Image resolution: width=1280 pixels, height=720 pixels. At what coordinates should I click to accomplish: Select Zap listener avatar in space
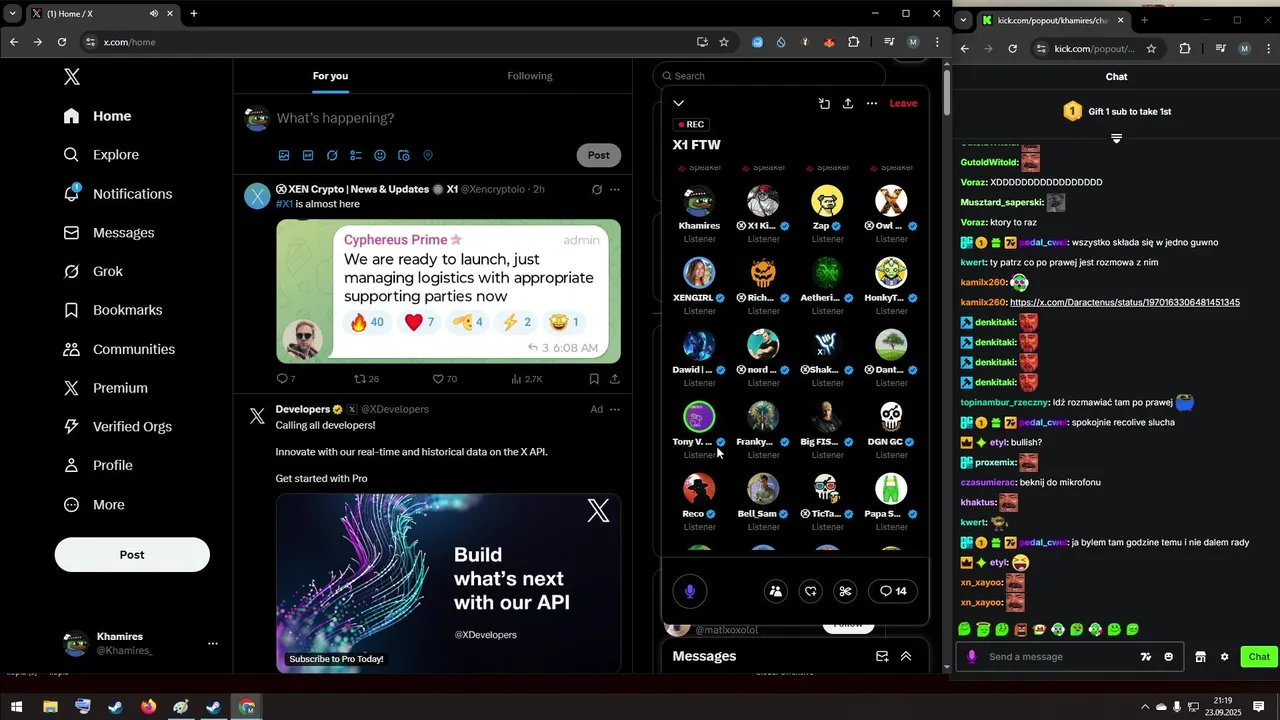point(827,201)
